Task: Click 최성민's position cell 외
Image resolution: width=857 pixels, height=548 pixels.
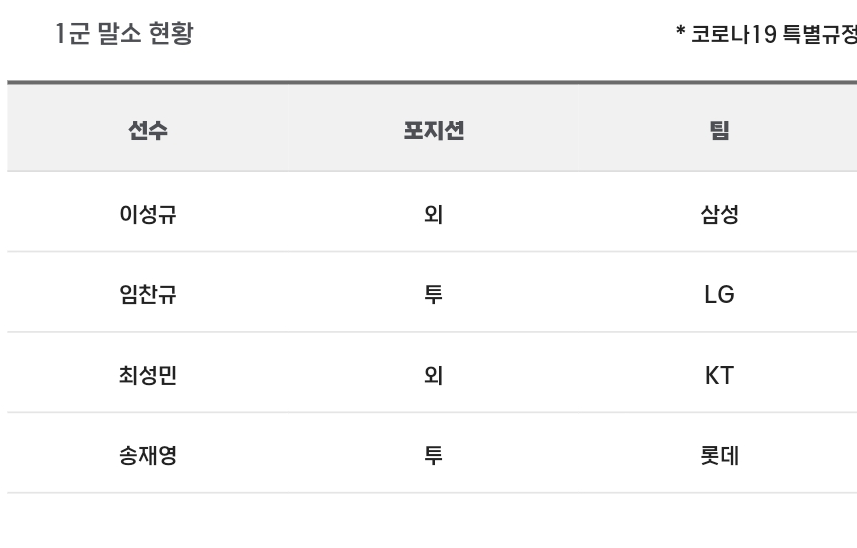Action: point(433,375)
